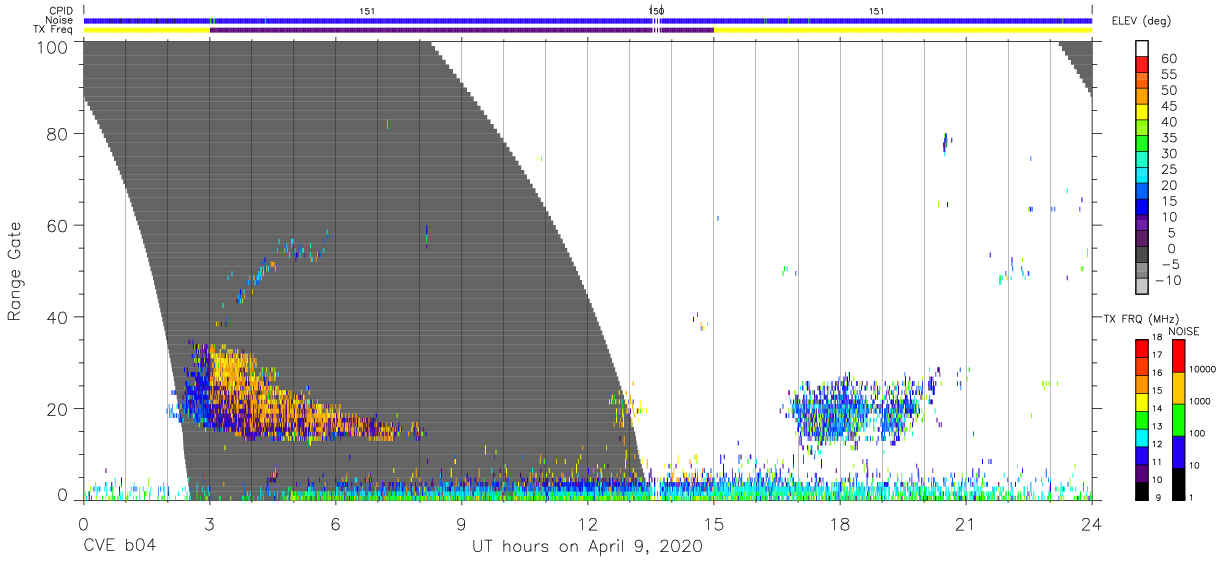Click the 10000 label on the NOISE scale
Image resolution: width=1228 pixels, height=567 pixels.
tap(1204, 369)
